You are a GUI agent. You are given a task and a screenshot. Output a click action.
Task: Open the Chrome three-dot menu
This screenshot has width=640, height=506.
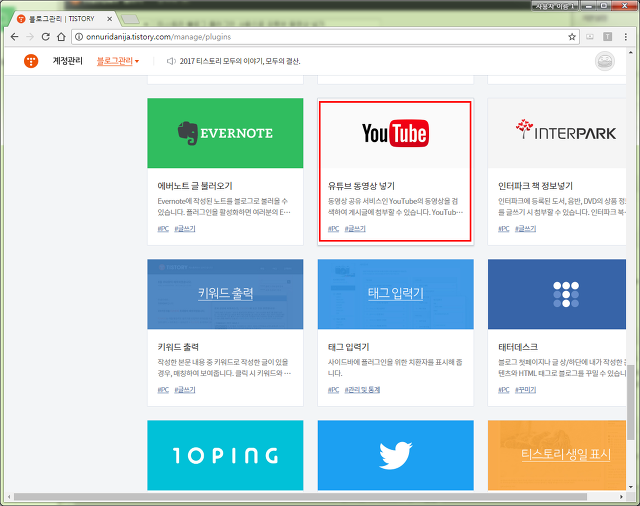[x=625, y=37]
